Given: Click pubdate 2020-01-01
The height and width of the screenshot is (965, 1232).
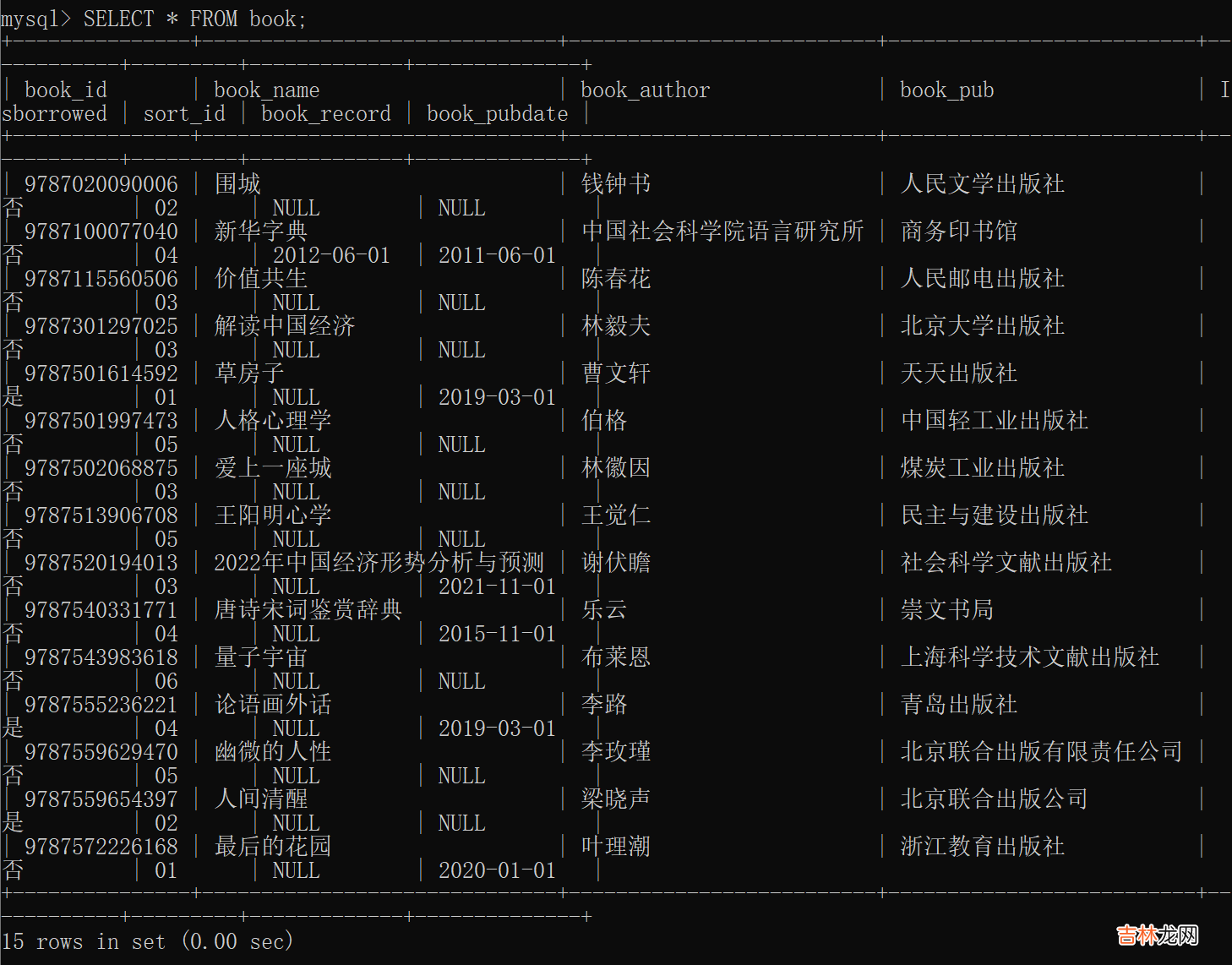Looking at the screenshot, I should (497, 870).
